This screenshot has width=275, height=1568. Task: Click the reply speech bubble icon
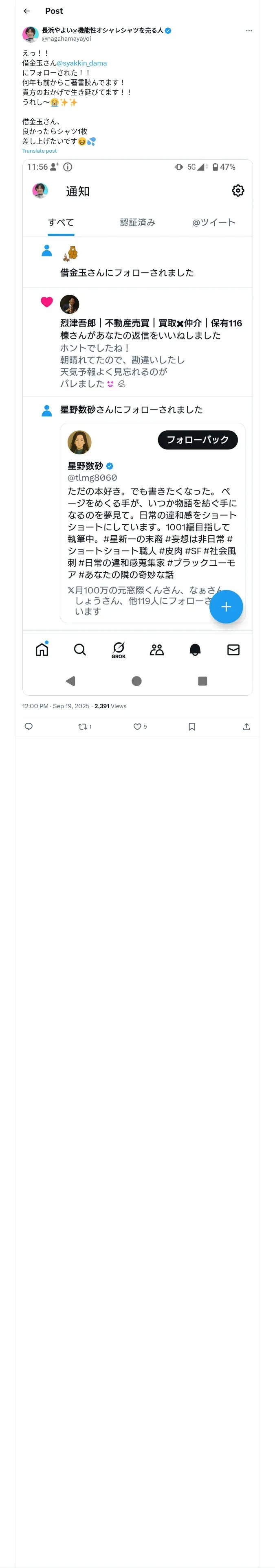click(28, 726)
